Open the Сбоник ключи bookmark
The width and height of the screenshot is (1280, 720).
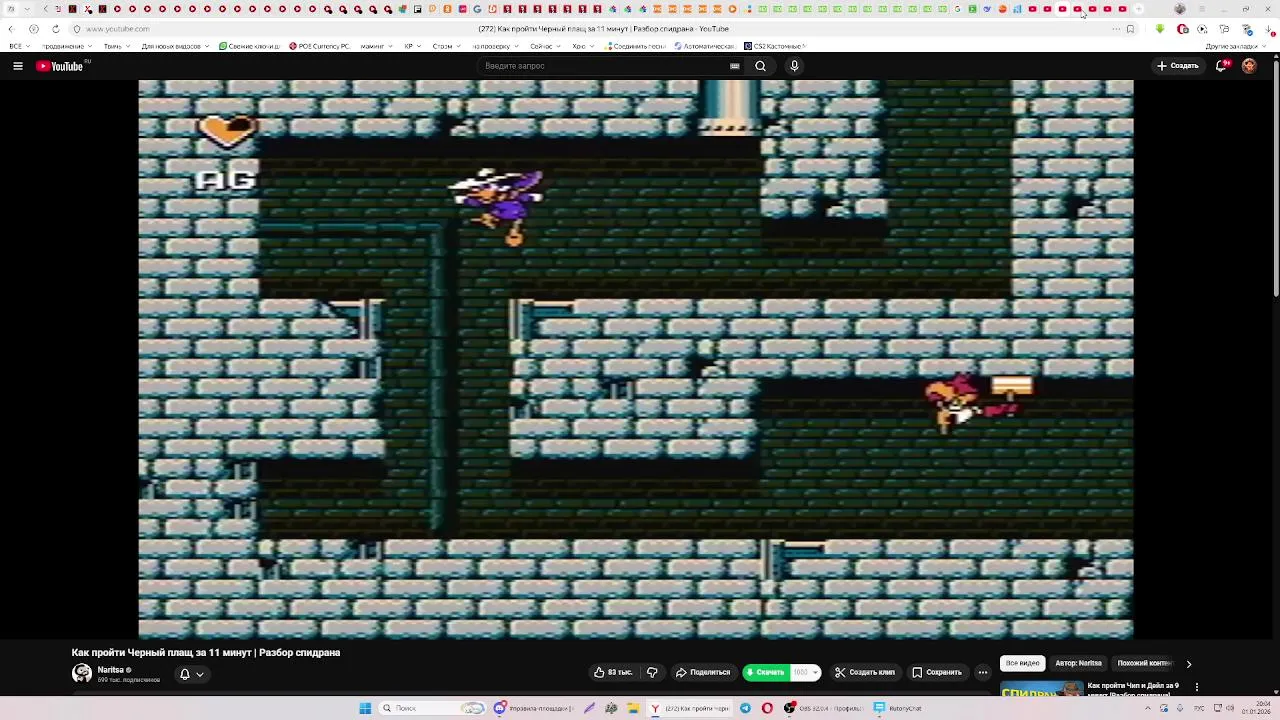click(x=250, y=46)
